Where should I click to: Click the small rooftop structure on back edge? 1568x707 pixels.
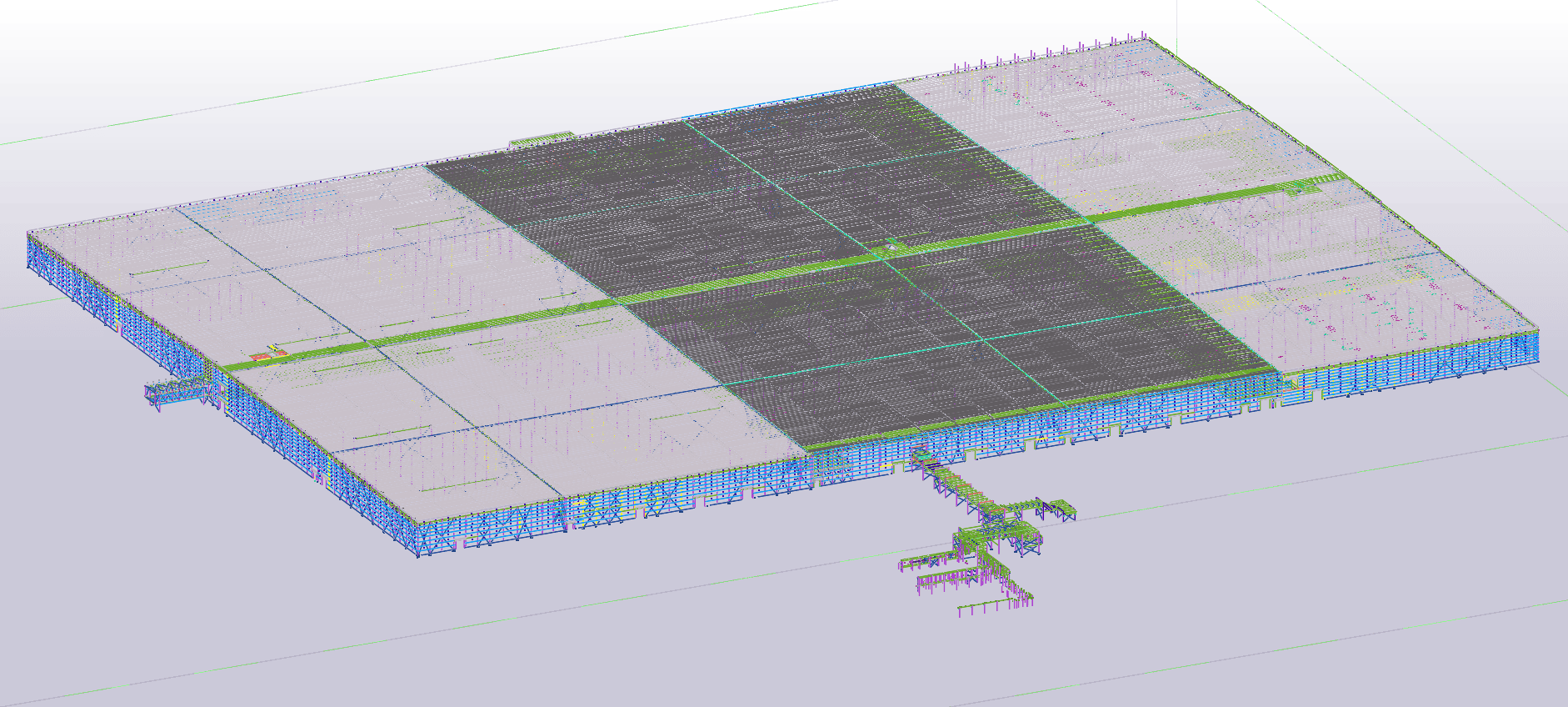[542, 139]
